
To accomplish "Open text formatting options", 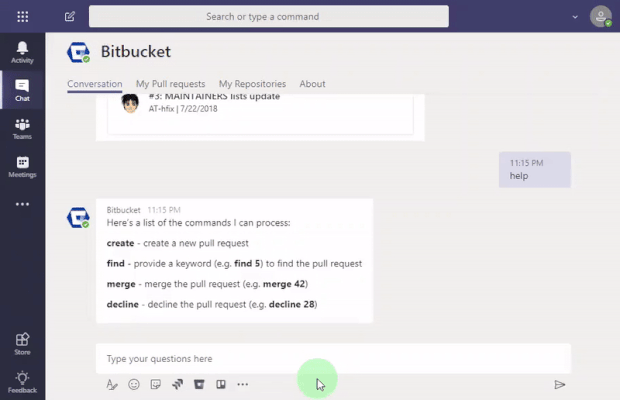I will 112,385.
